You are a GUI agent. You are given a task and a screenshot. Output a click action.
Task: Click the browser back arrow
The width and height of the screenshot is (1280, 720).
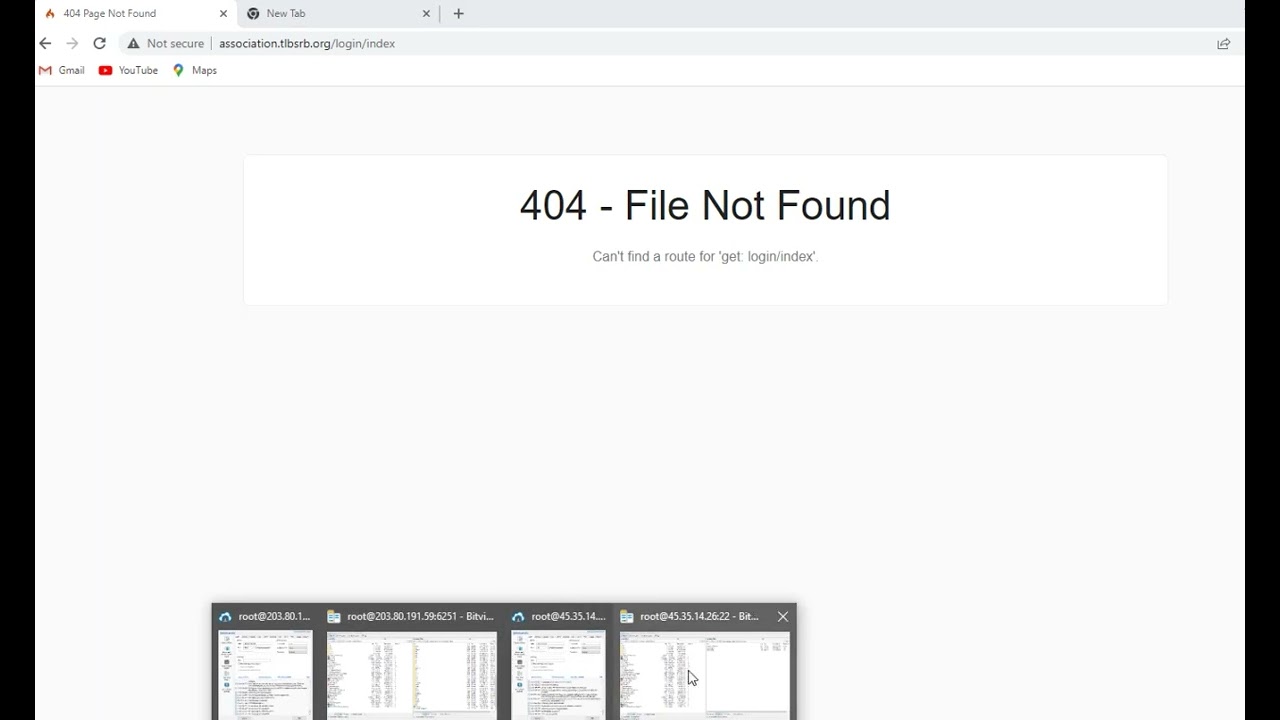coord(45,43)
